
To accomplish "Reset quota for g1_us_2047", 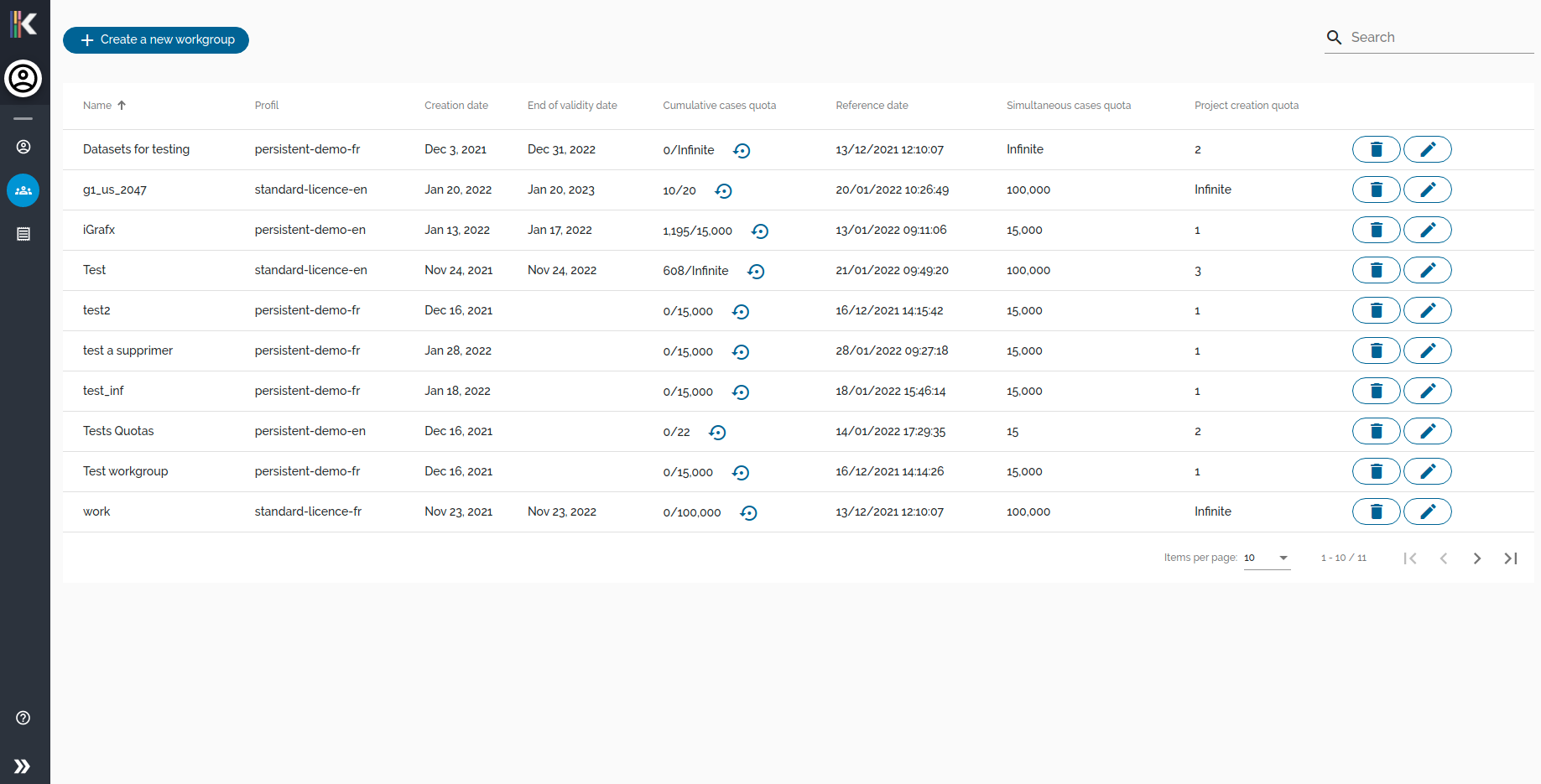I will click(723, 191).
